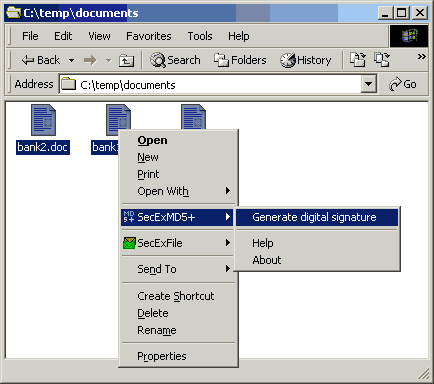
Task: Expand the Send To submenu
Action: click(177, 269)
